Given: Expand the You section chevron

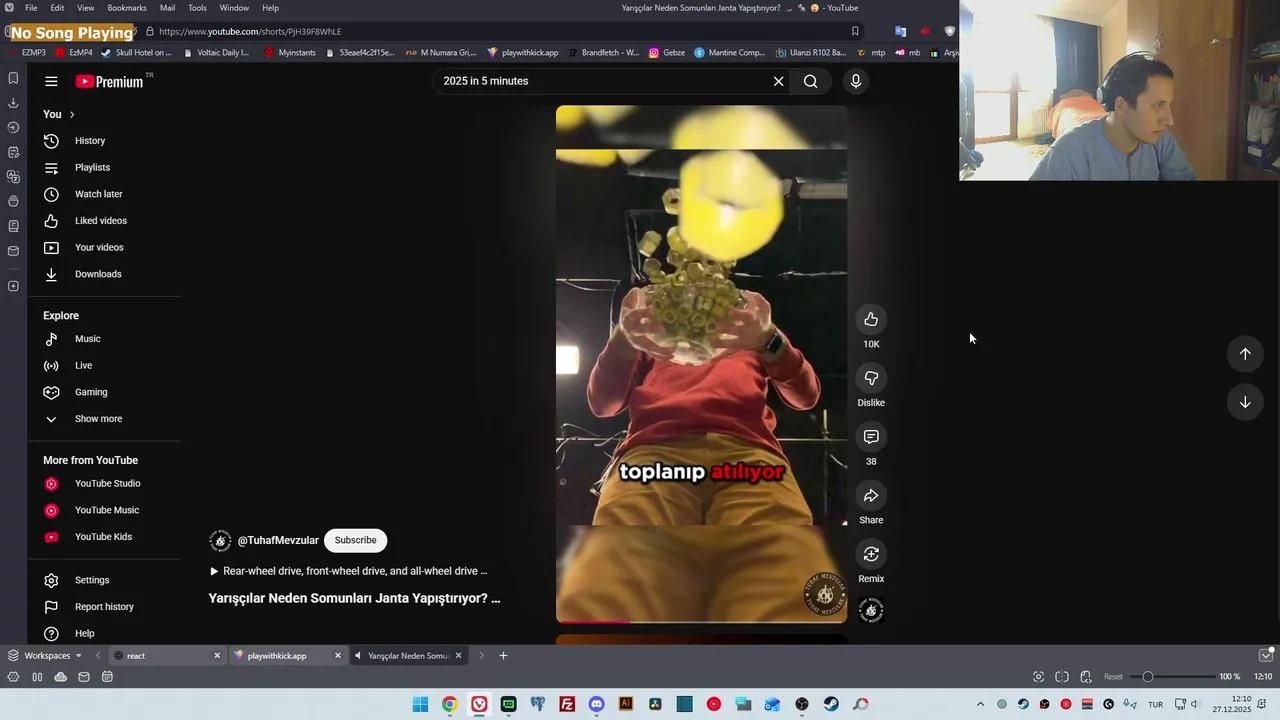Looking at the screenshot, I should [x=72, y=115].
